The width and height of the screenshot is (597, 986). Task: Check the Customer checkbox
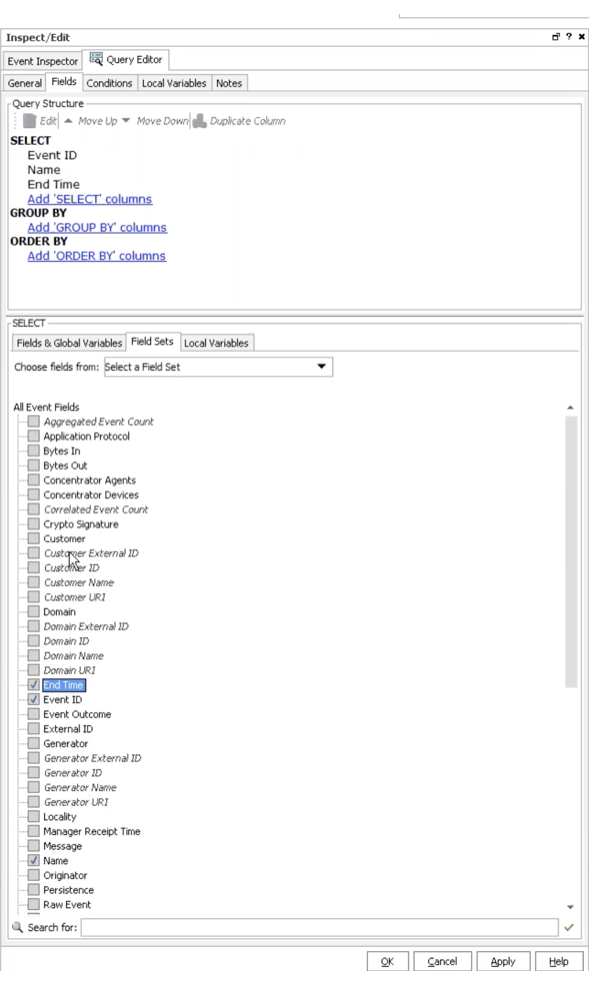[34, 538]
